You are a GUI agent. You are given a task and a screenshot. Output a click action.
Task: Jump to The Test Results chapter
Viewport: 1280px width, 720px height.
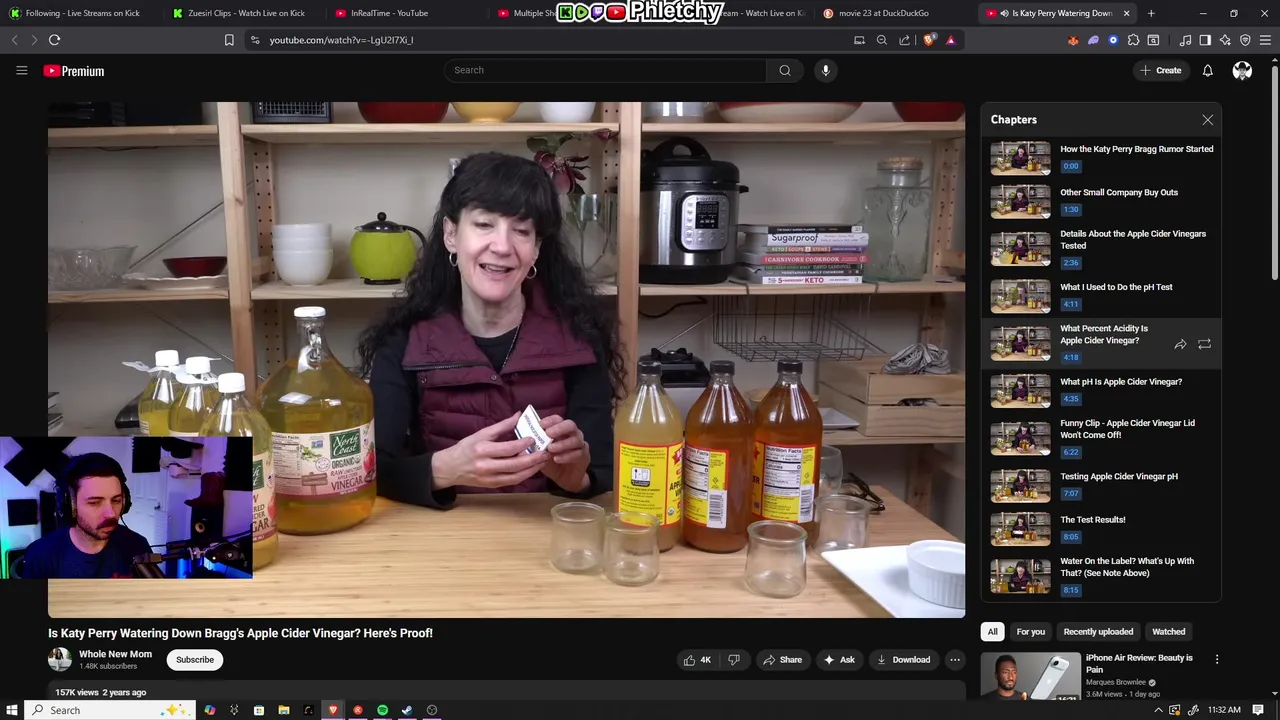(x=1101, y=530)
